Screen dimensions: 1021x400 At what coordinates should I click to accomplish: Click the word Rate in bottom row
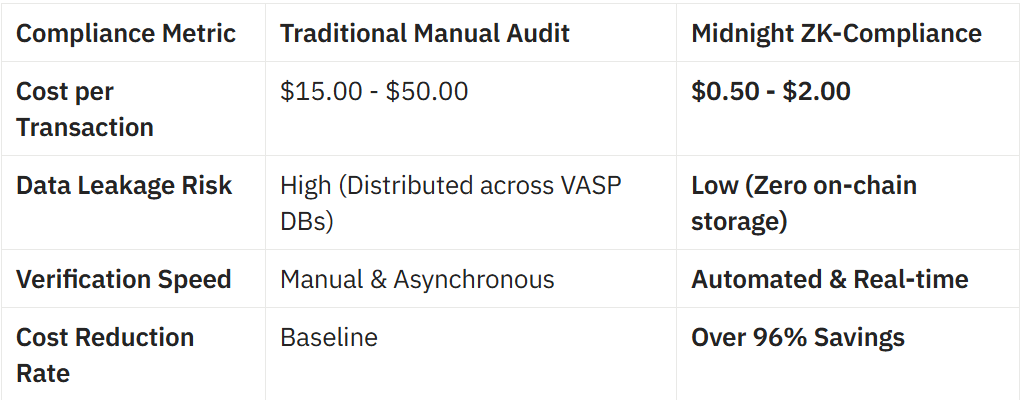pyautogui.click(x=43, y=373)
